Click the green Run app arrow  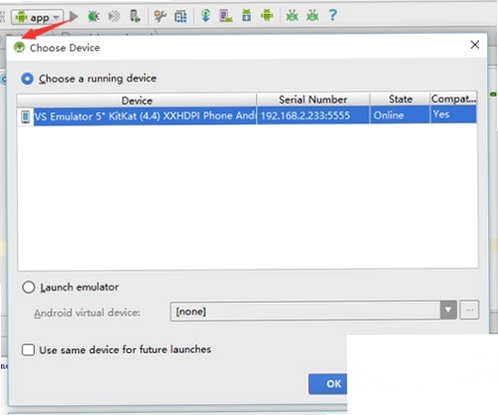(x=74, y=16)
